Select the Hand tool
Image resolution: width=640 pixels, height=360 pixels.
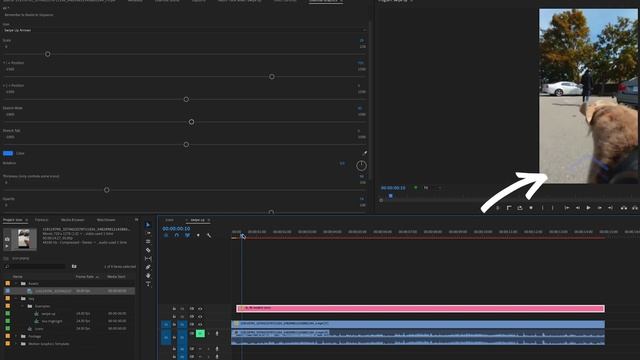click(x=148, y=276)
